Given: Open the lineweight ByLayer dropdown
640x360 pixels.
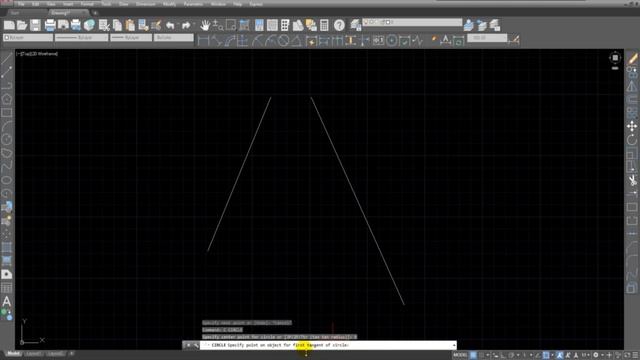Looking at the screenshot, I should (x=131, y=38).
